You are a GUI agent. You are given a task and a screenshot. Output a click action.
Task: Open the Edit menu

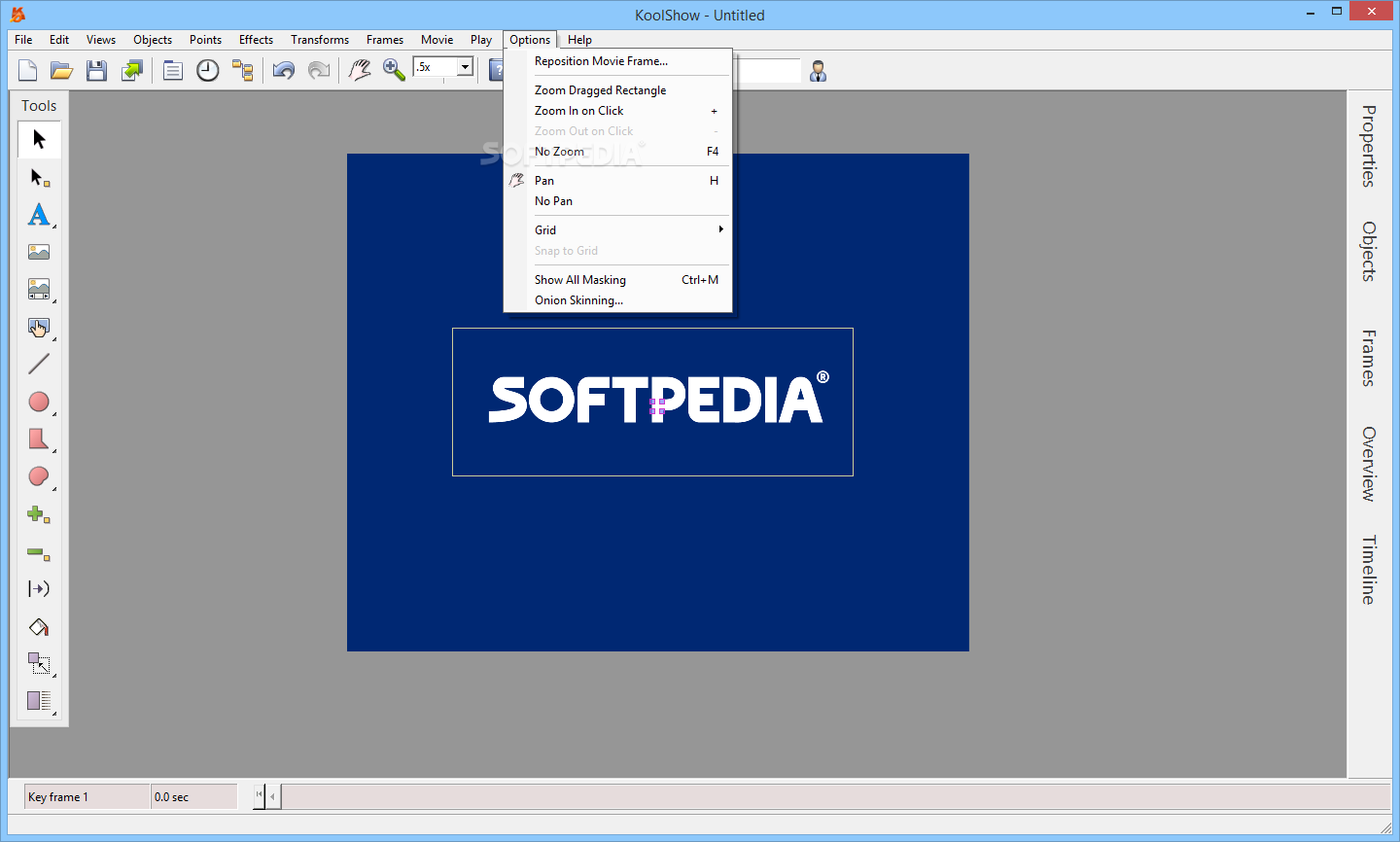[x=59, y=40]
